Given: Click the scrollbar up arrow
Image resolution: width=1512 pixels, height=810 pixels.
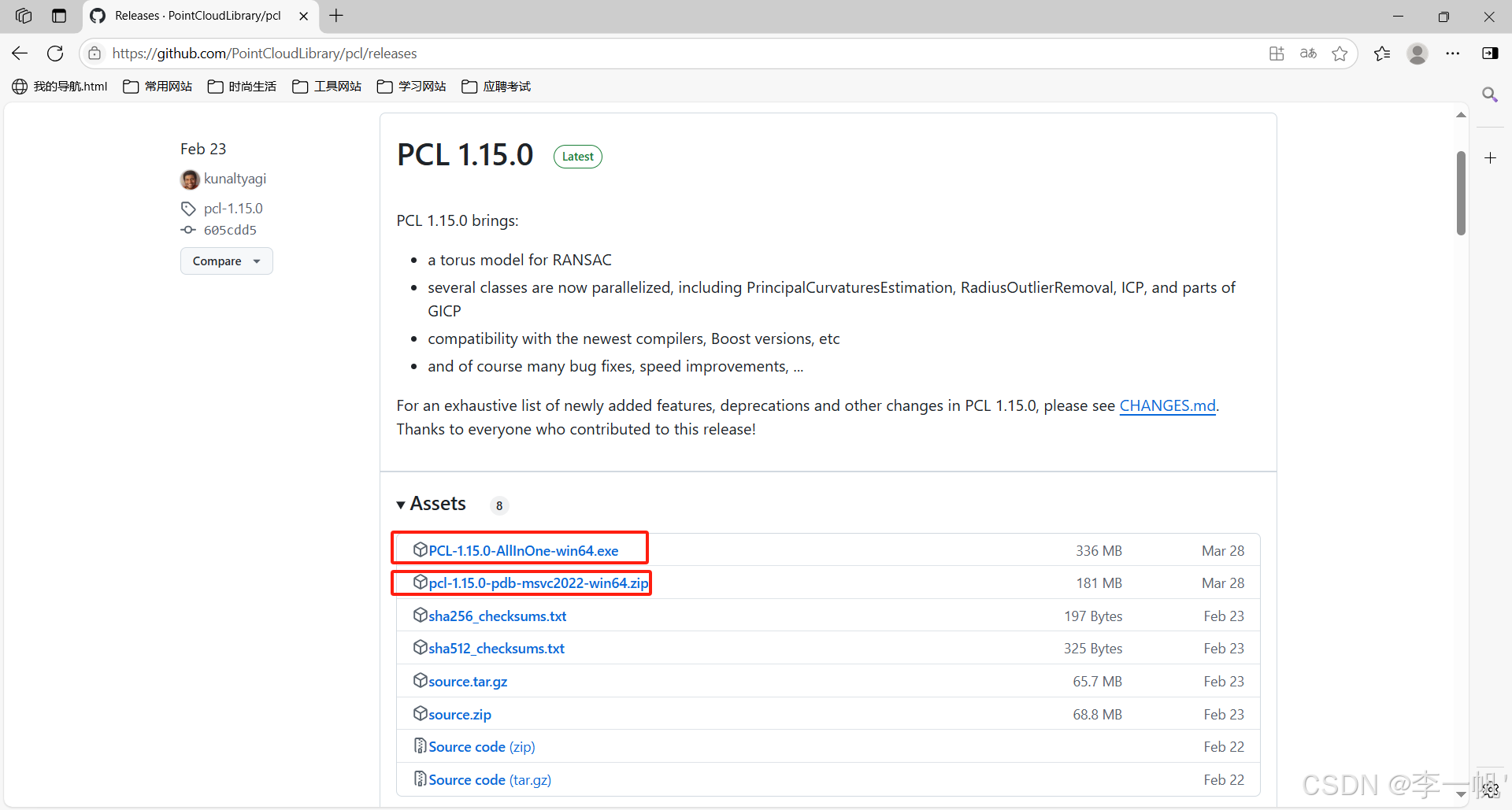Looking at the screenshot, I should point(1461,115).
